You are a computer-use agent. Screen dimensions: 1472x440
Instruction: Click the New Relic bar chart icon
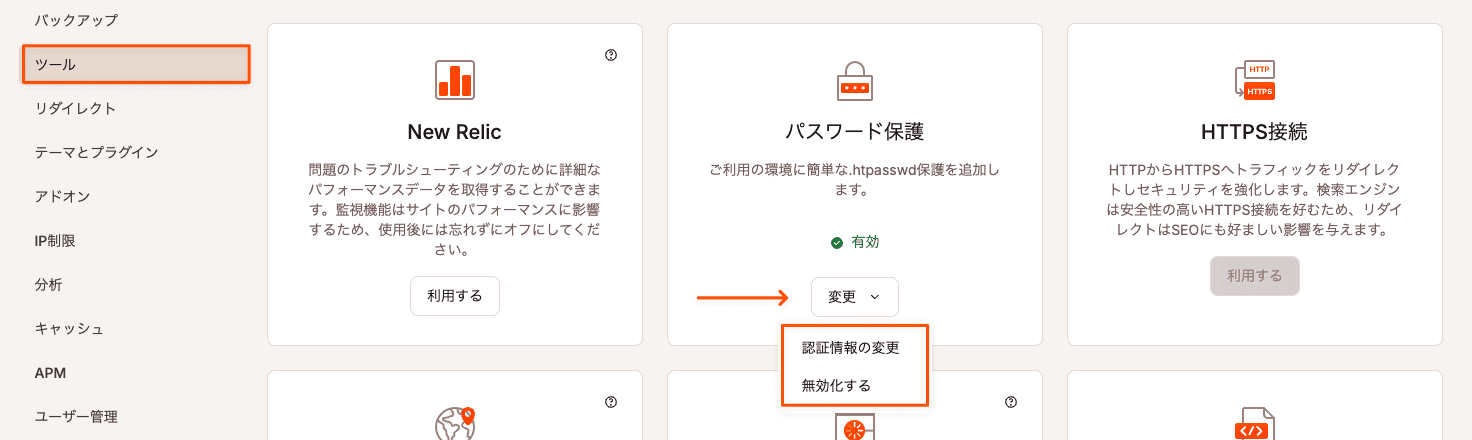455,80
